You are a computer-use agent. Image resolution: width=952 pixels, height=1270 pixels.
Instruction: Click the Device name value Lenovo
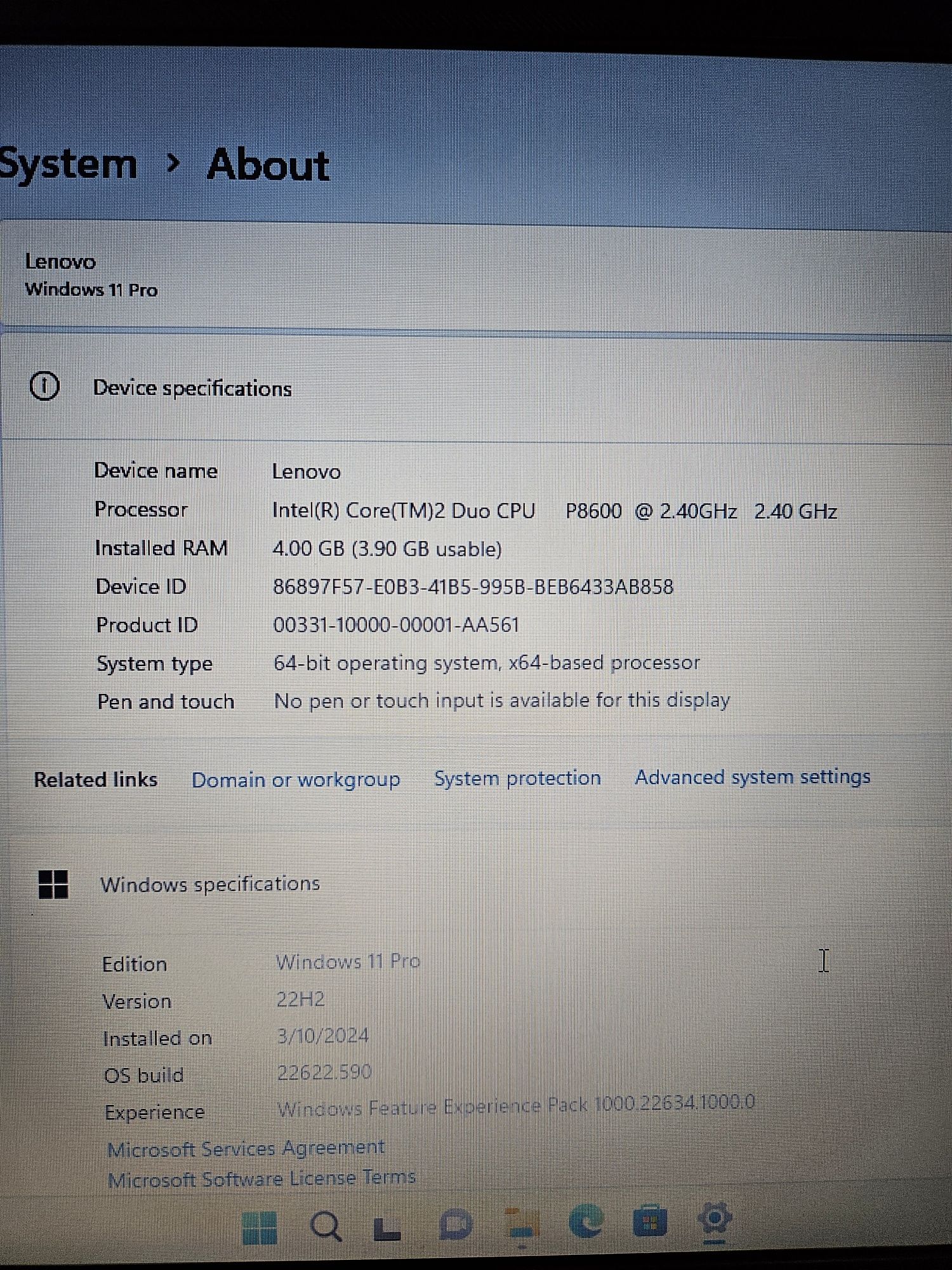coord(307,471)
